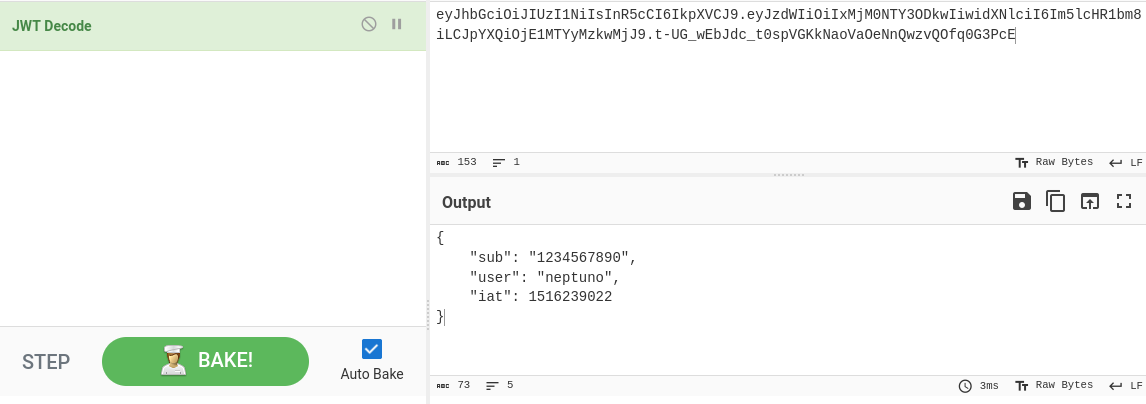Open input Raw Bytes encoding selector
The width and height of the screenshot is (1146, 404).
1054,162
